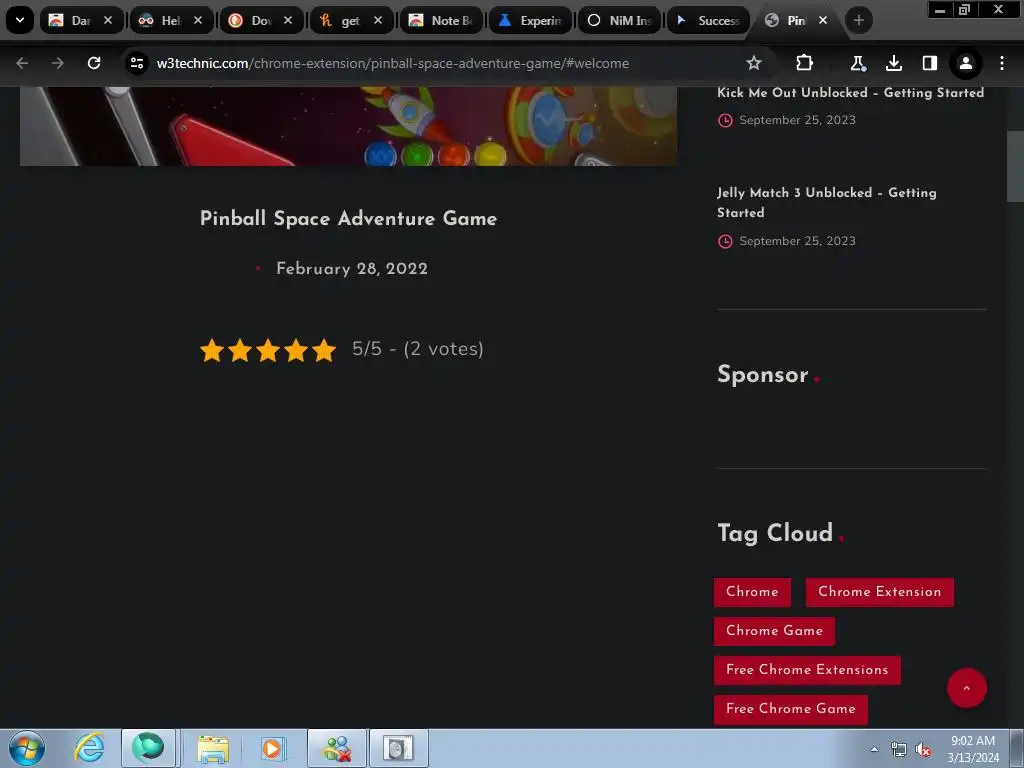Screen dimensions: 1024x768
Task: Rate two stars on the rating widget
Action: [x=240, y=350]
